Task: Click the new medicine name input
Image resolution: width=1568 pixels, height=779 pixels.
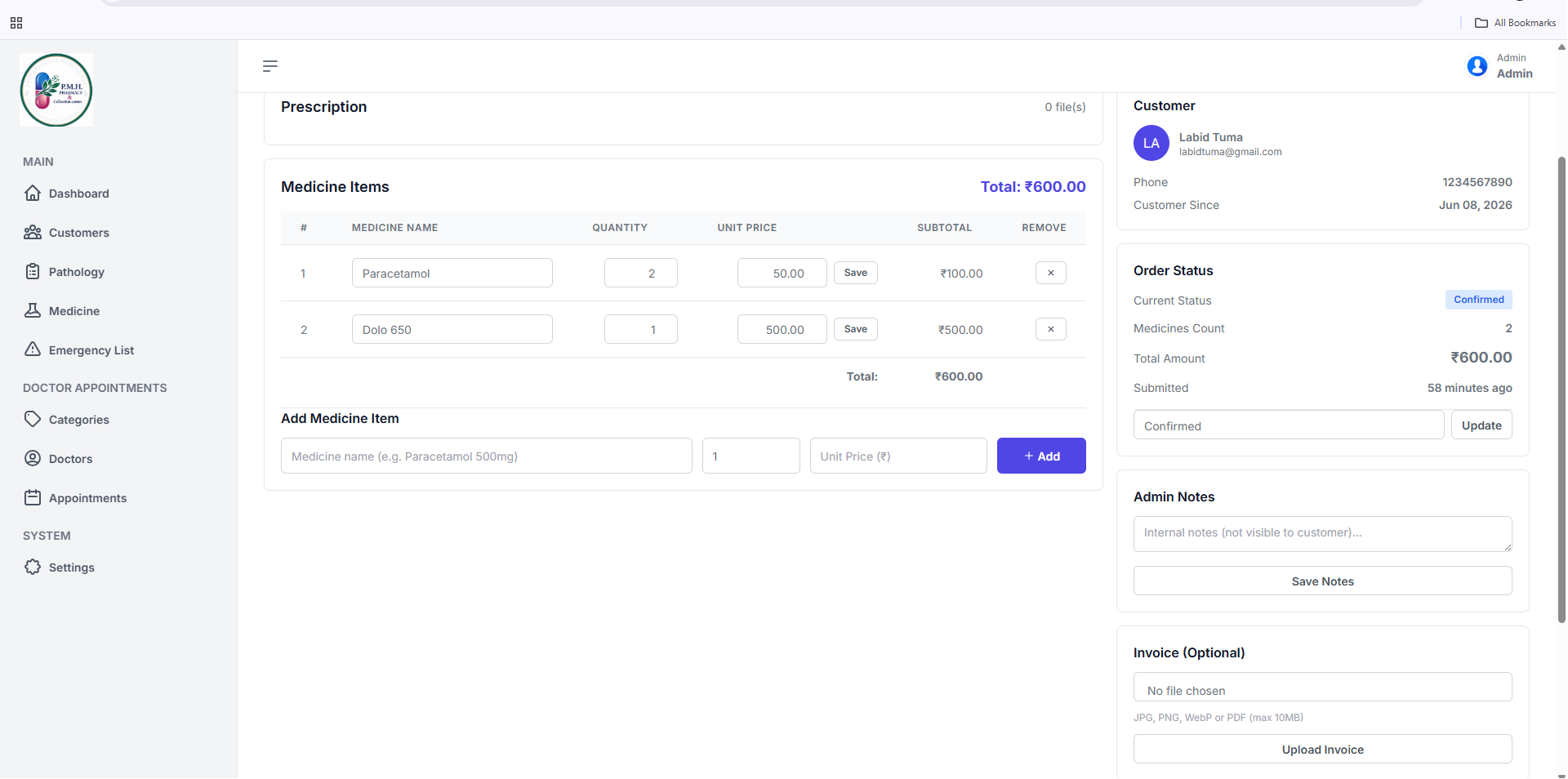Action: tap(487, 456)
